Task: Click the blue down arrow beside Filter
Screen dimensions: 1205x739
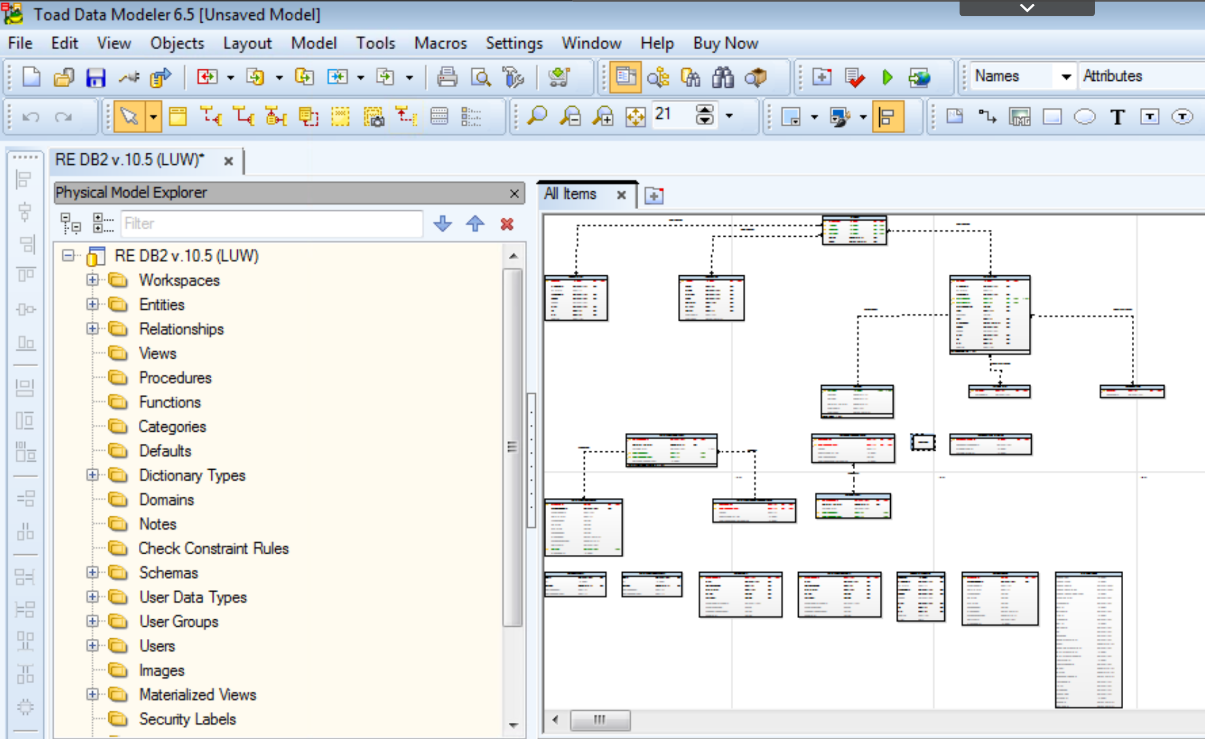Action: click(443, 224)
